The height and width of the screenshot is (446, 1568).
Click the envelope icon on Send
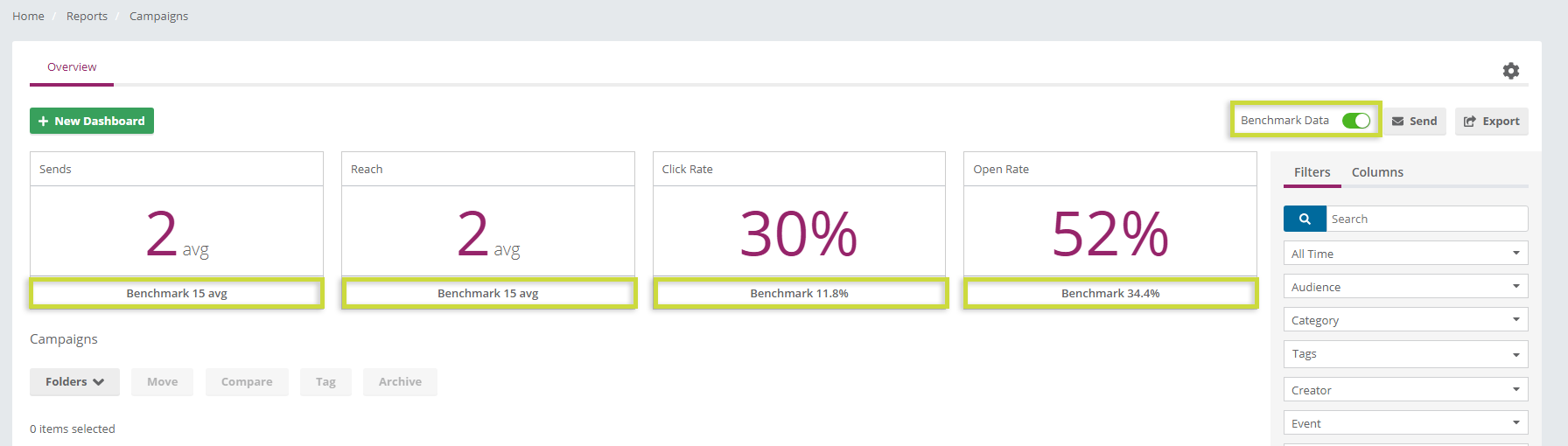coord(1398,122)
